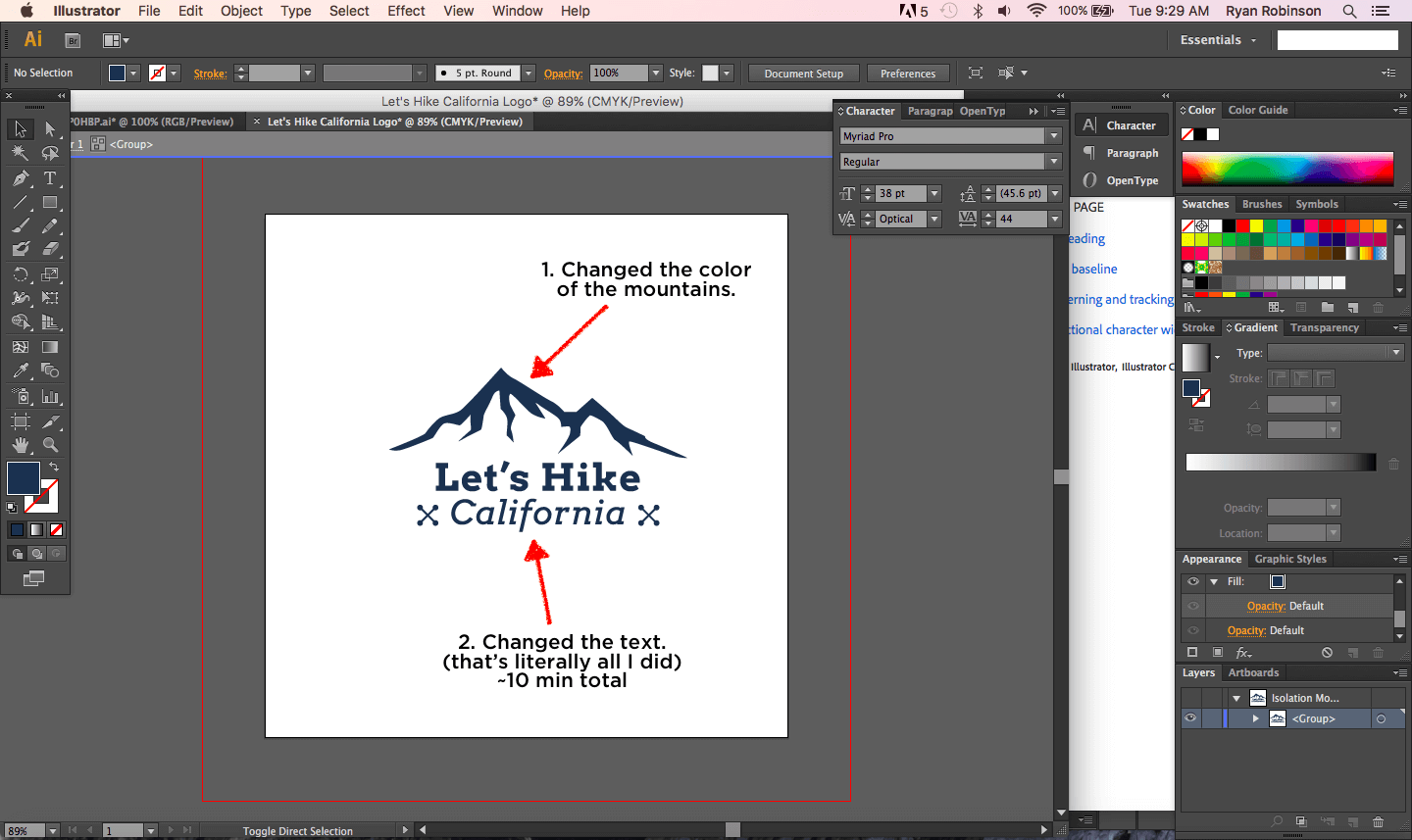
Task: Open the font style dropdown showing Regular
Action: (1053, 161)
